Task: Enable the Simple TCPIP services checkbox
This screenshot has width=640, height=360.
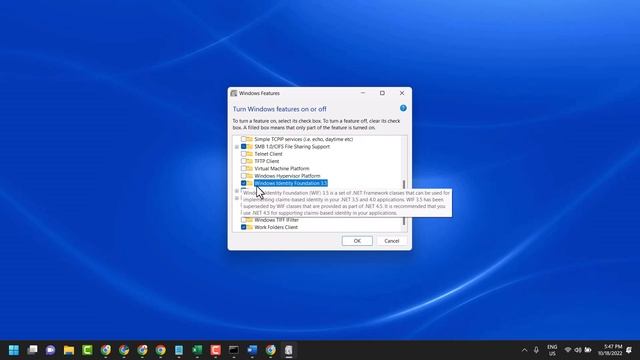Action: point(243,139)
